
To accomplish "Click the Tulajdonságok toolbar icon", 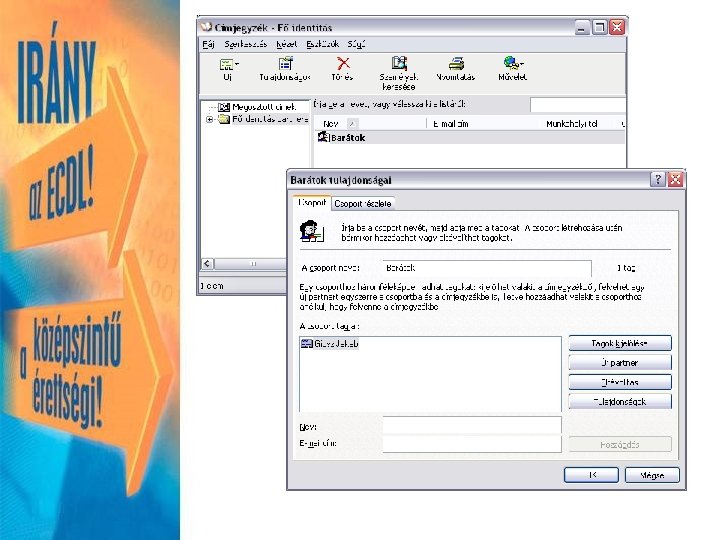I will pyautogui.click(x=285, y=63).
